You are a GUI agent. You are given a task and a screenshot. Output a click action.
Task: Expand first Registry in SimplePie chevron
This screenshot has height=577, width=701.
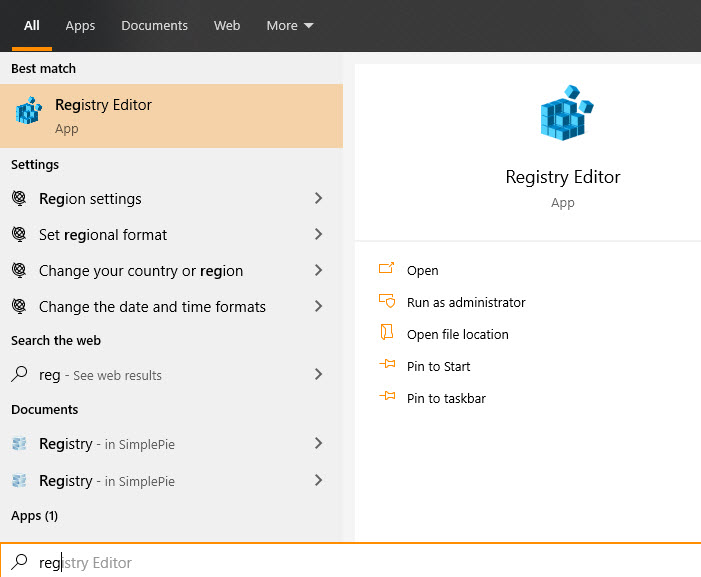tap(318, 443)
